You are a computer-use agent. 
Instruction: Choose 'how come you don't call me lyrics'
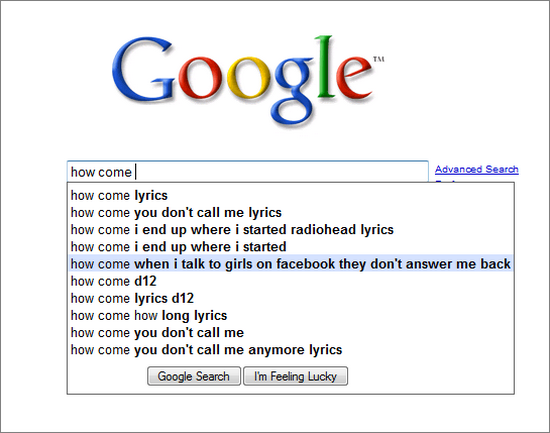(291, 213)
